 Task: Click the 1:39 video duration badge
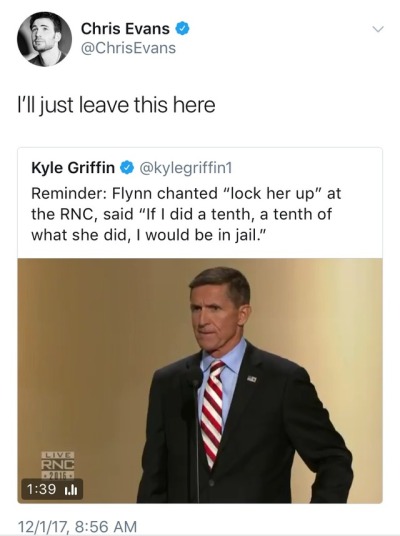point(52,489)
